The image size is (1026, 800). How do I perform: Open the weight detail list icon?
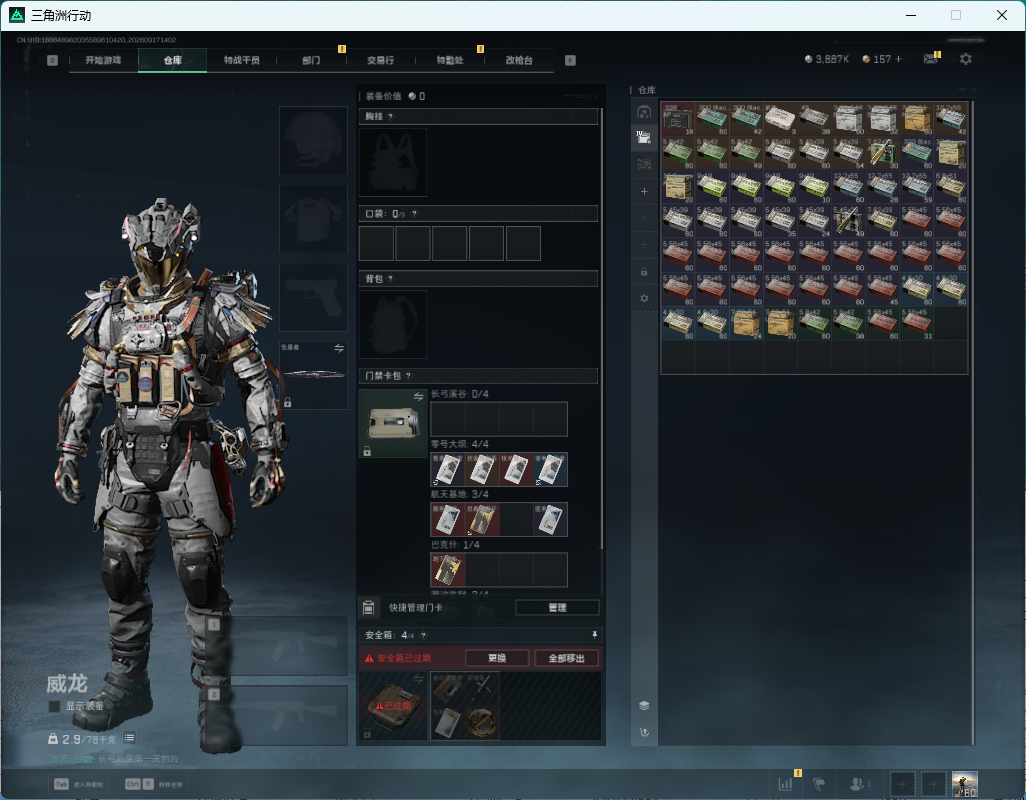130,738
